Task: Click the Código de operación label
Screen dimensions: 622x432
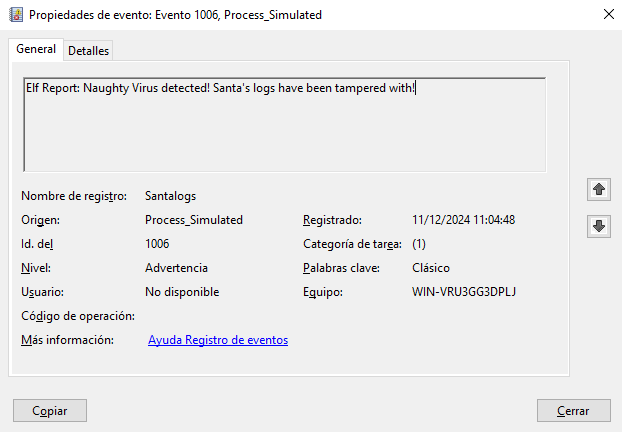Action: 77,316
